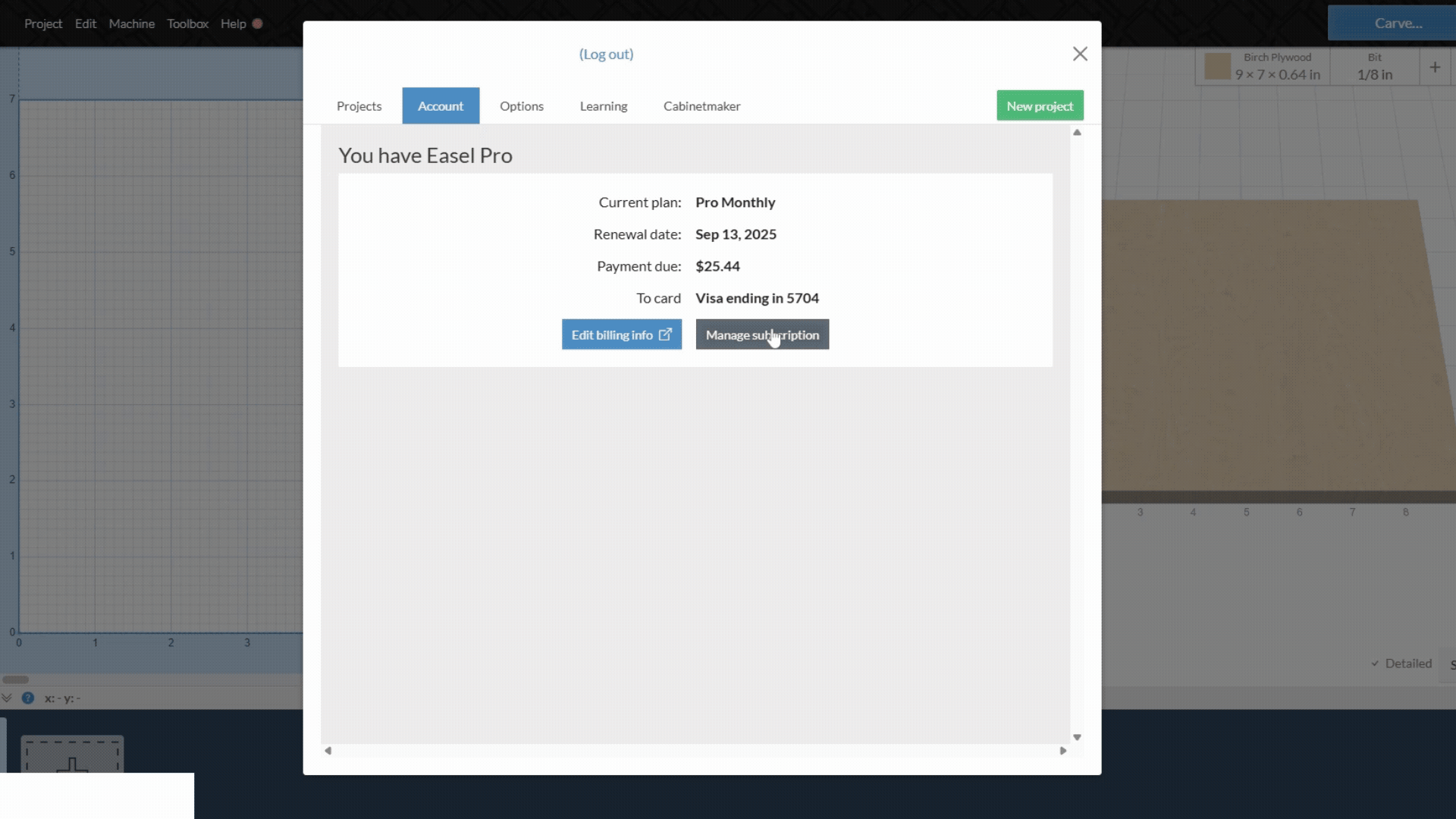Open the Machine menu

(x=131, y=24)
